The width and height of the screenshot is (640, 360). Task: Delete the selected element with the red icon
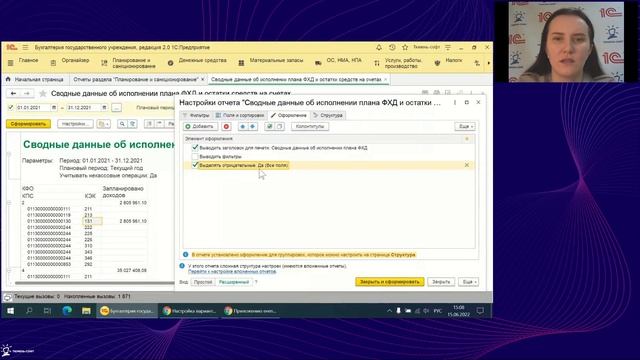(x=227, y=127)
